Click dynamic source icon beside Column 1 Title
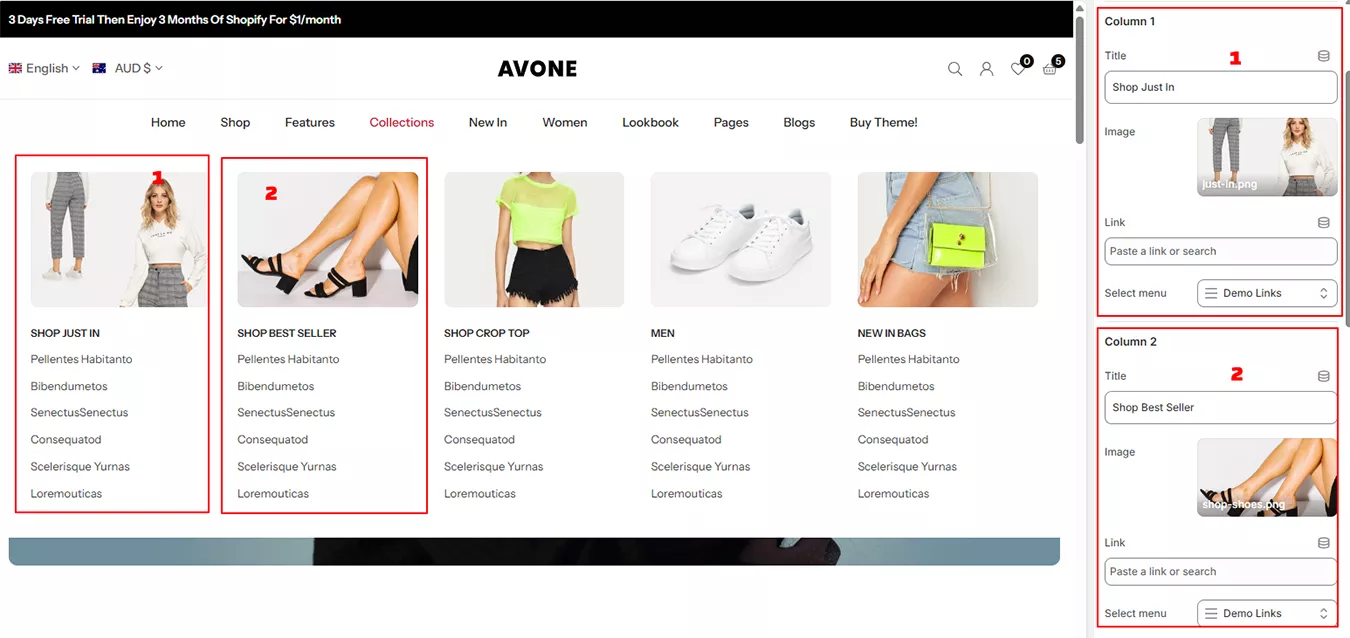This screenshot has width=1350, height=638. [x=1324, y=57]
